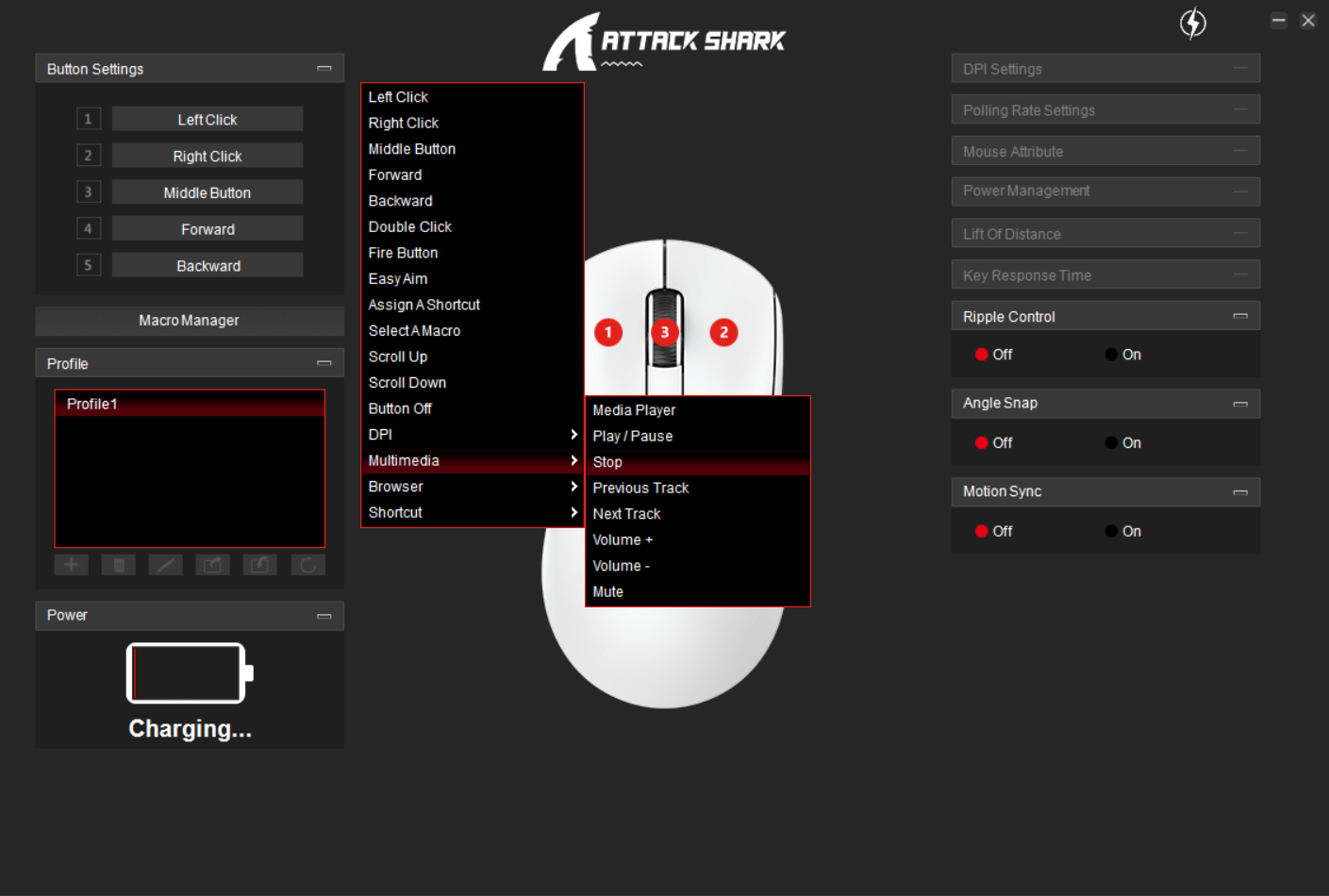1329x896 pixels.
Task: Expand the Power Management panel
Action: tap(1240, 191)
